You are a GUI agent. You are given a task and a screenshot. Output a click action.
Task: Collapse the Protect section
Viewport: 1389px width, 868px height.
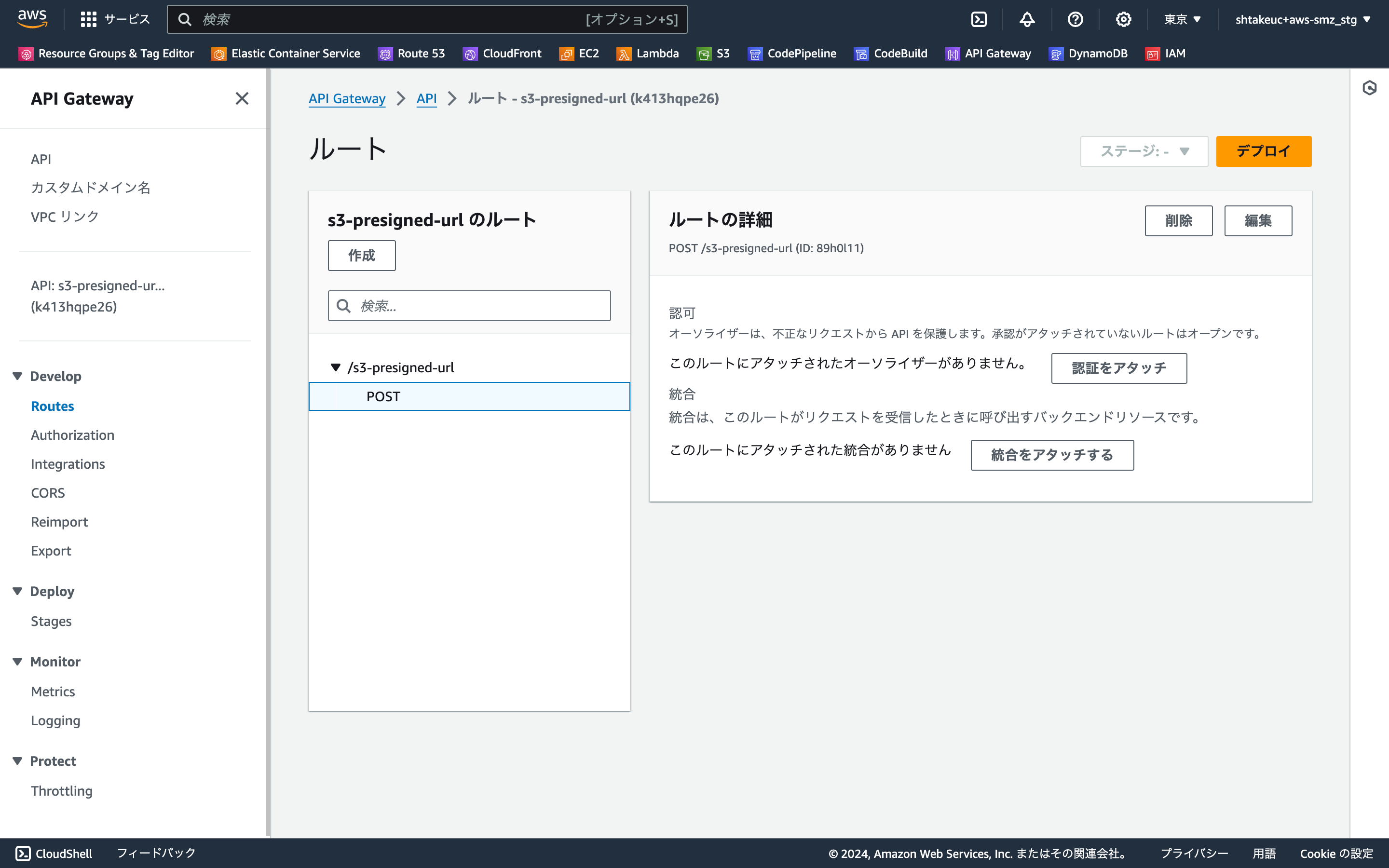point(17,760)
